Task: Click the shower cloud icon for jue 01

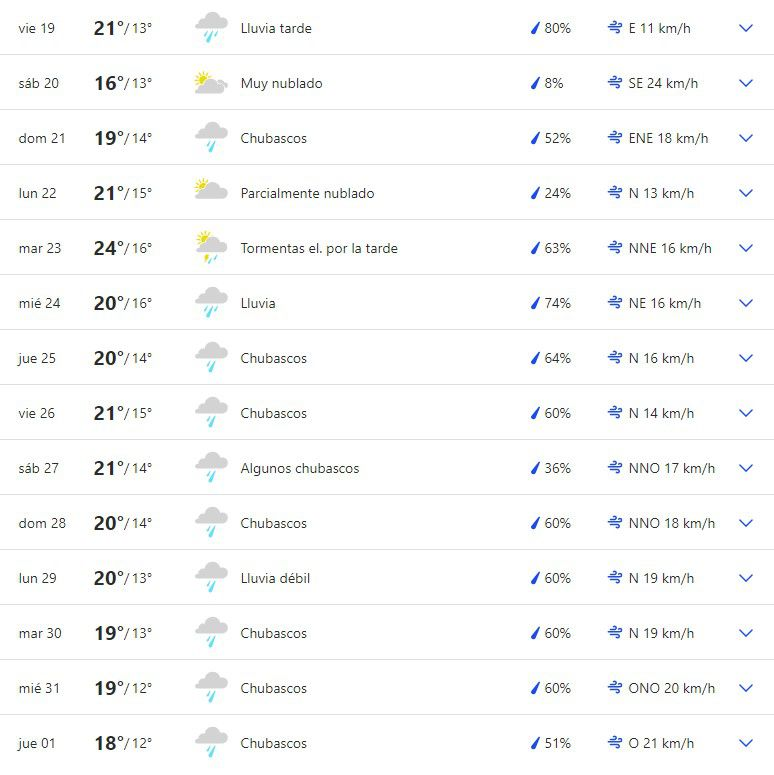Action: [x=212, y=742]
